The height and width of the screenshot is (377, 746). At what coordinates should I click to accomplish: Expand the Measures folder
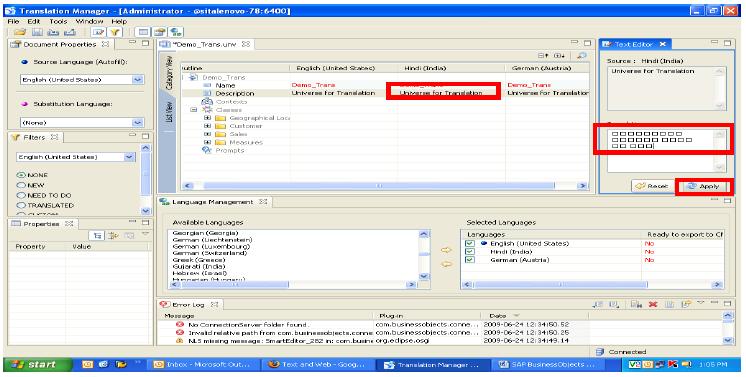207,142
